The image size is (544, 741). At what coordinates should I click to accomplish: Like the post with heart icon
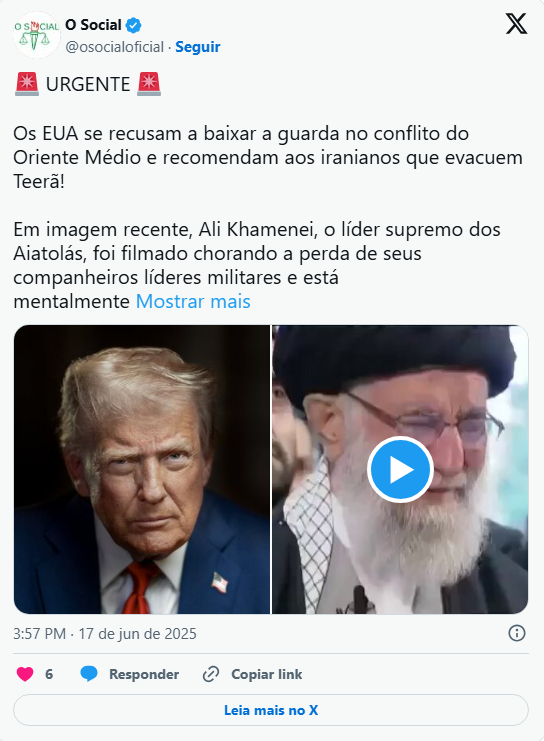(25, 674)
